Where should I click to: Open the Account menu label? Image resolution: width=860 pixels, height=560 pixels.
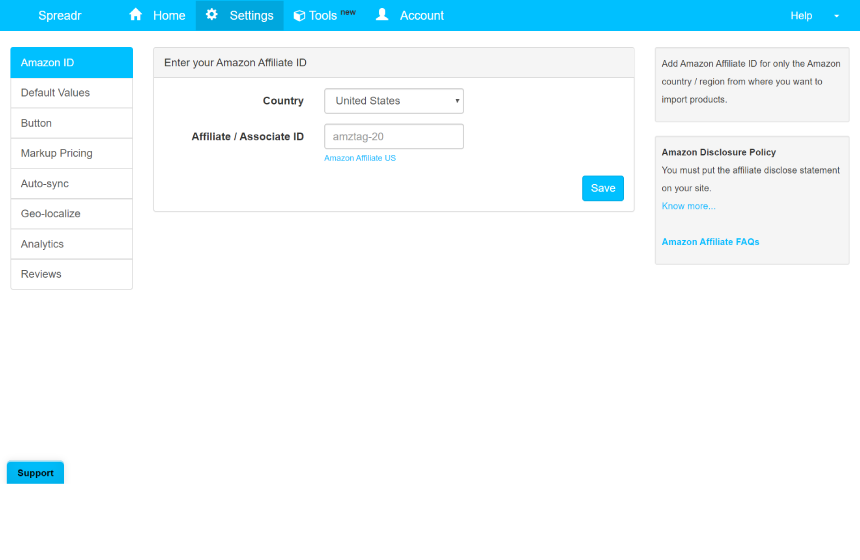[x=422, y=15]
